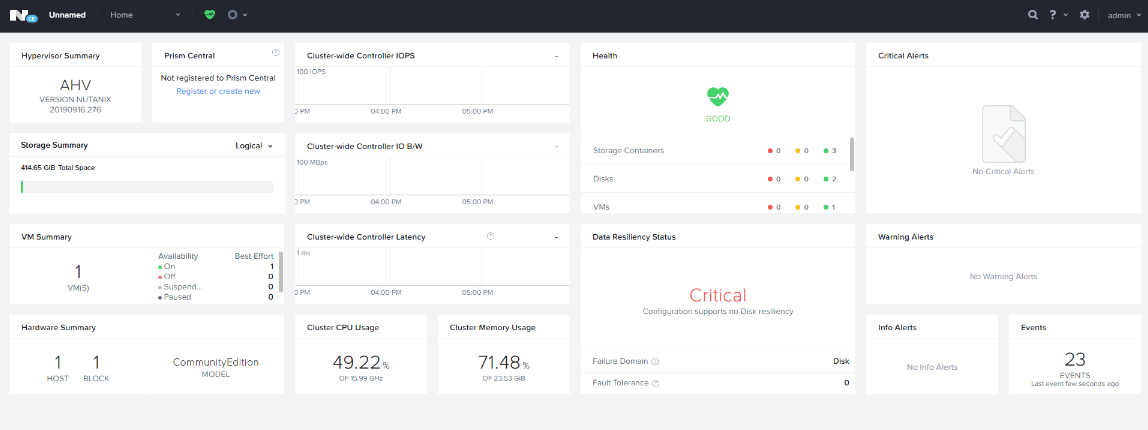Viewport: 1148px width, 430px height.
Task: Expand the help menu chevron
Action: tap(1065, 15)
